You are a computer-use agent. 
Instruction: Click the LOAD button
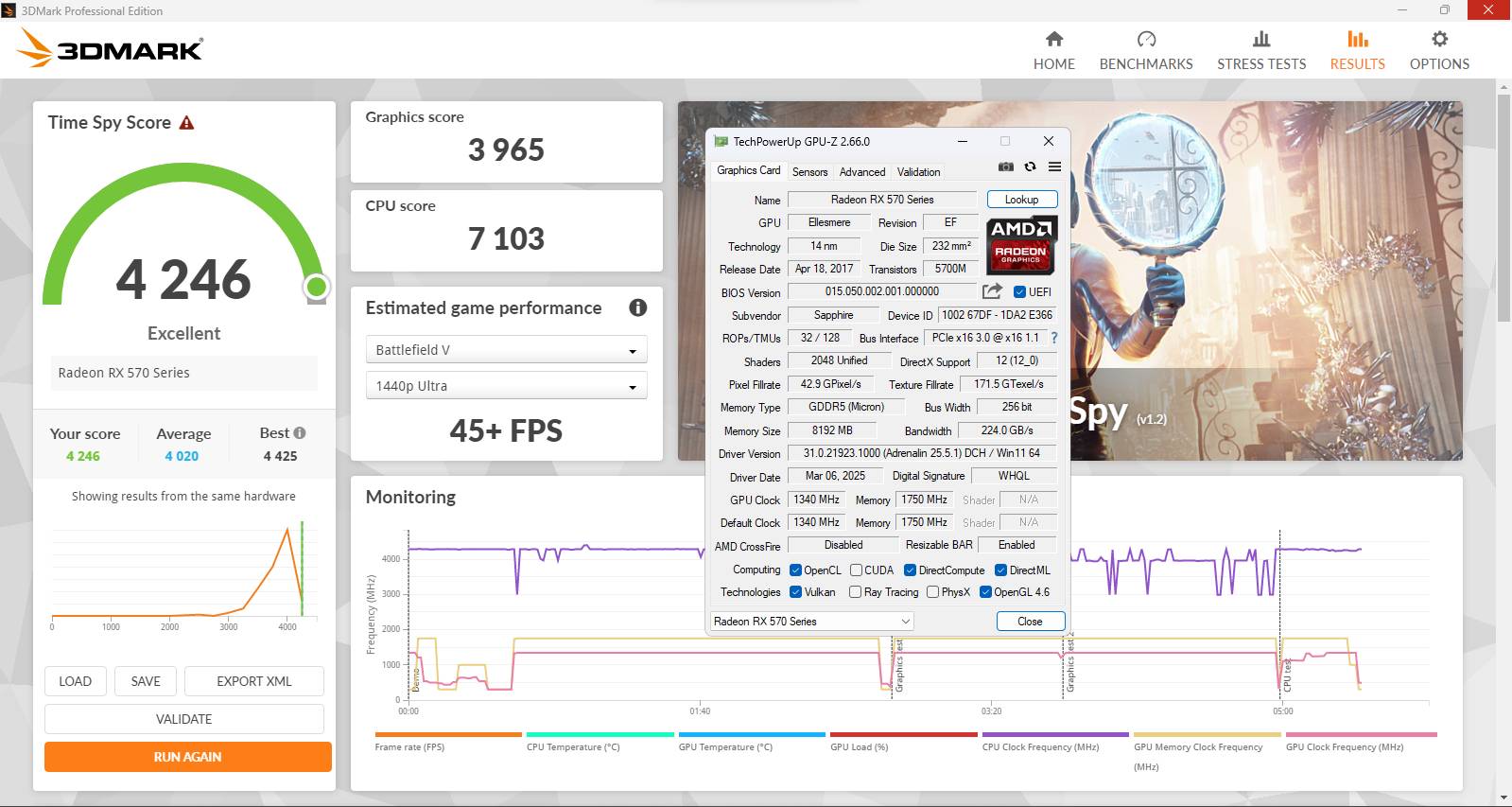[76, 681]
